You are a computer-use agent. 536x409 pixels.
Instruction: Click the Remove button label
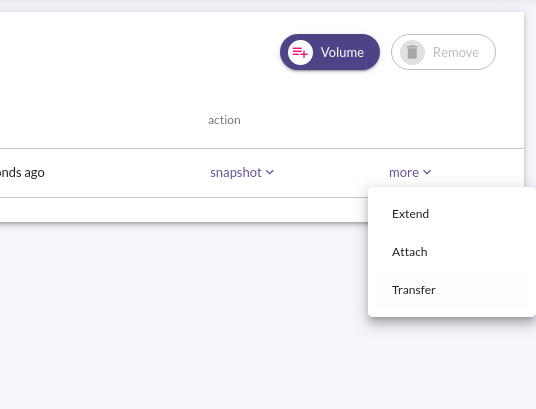(x=456, y=52)
